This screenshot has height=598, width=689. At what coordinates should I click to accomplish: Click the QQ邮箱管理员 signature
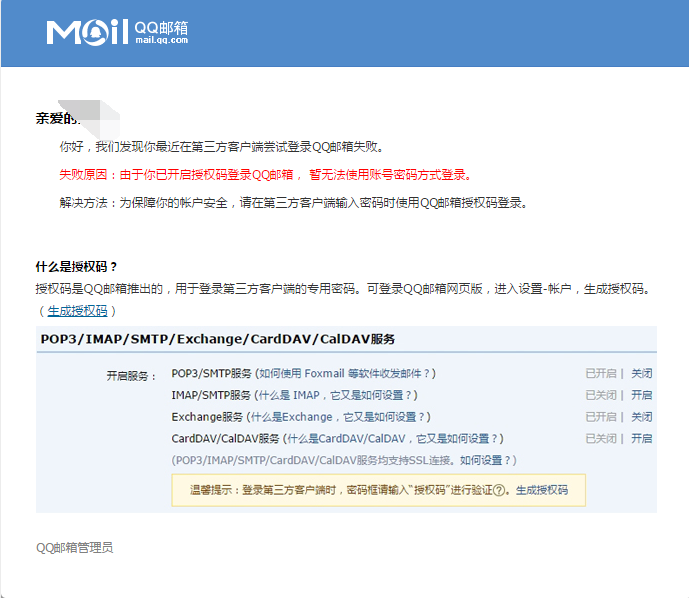(x=74, y=547)
